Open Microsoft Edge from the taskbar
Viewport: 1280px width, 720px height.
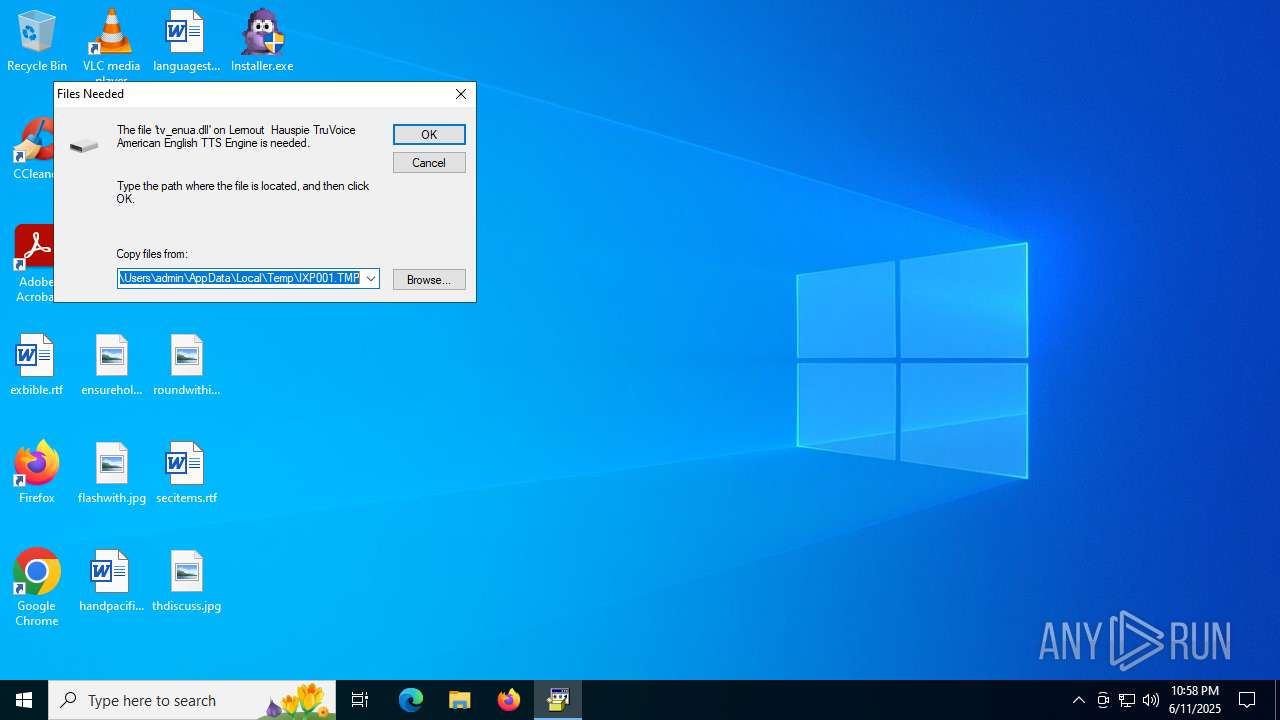click(x=411, y=700)
